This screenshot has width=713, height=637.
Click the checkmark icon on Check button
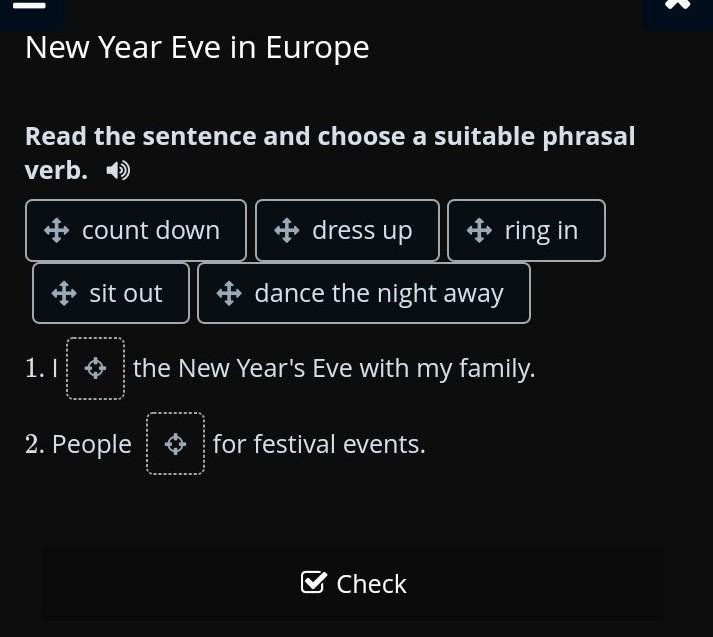tap(313, 583)
